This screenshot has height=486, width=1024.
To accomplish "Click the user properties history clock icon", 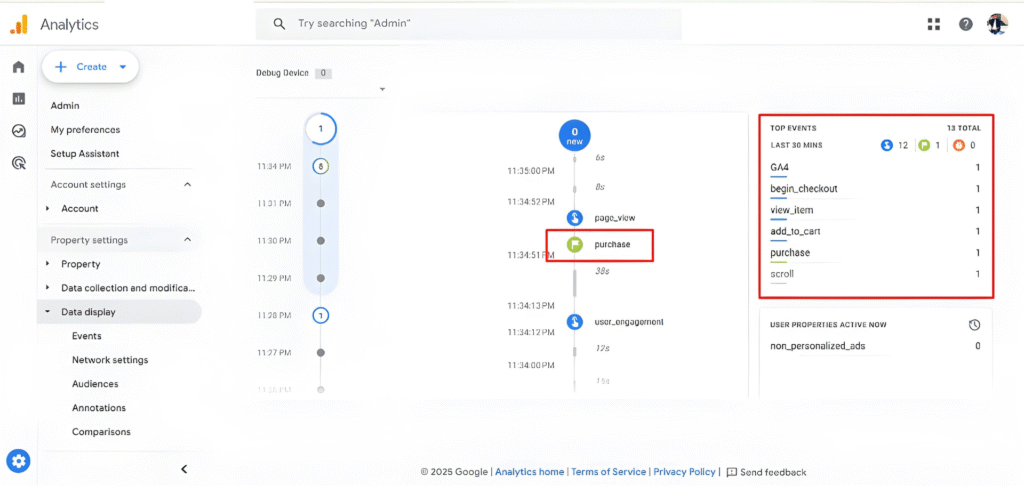I will [974, 325].
